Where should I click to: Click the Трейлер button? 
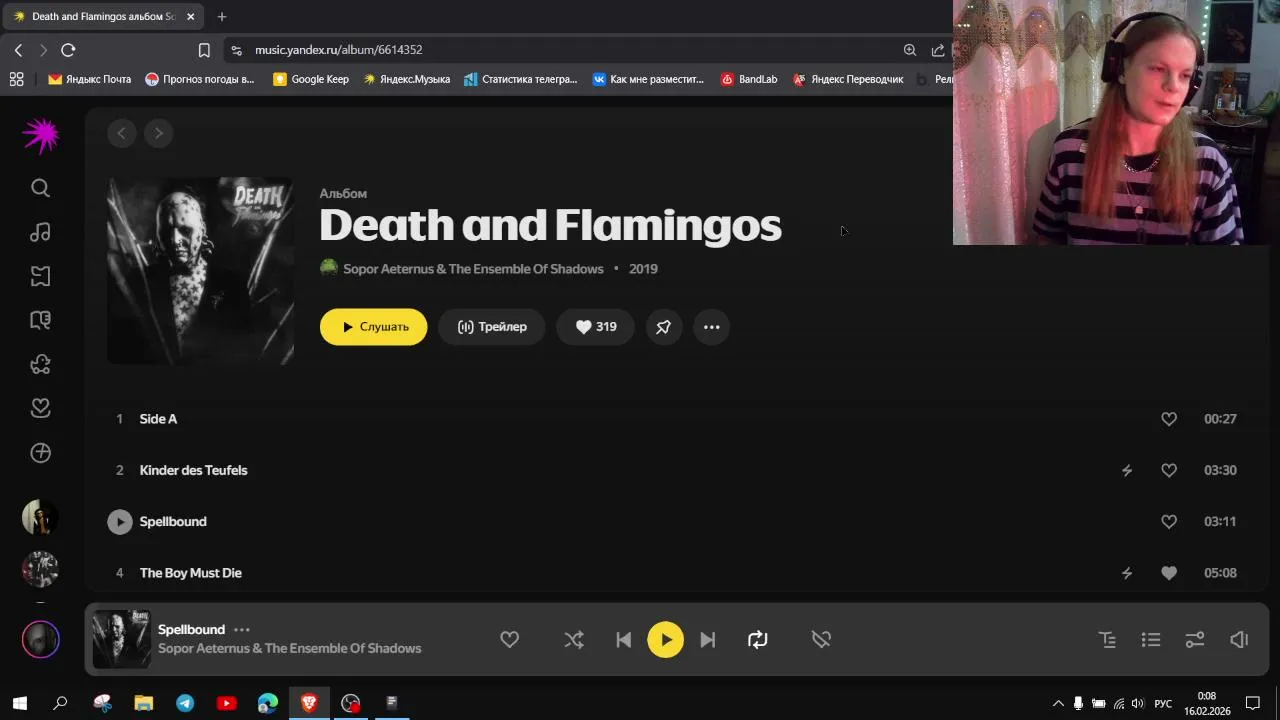tap(491, 327)
